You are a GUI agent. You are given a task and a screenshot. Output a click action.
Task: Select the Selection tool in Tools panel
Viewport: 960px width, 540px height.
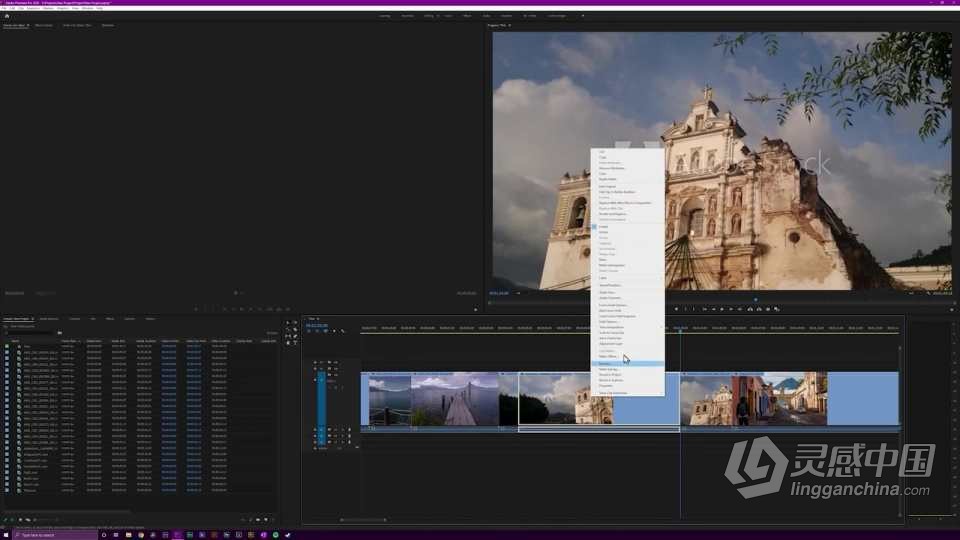coord(288,323)
